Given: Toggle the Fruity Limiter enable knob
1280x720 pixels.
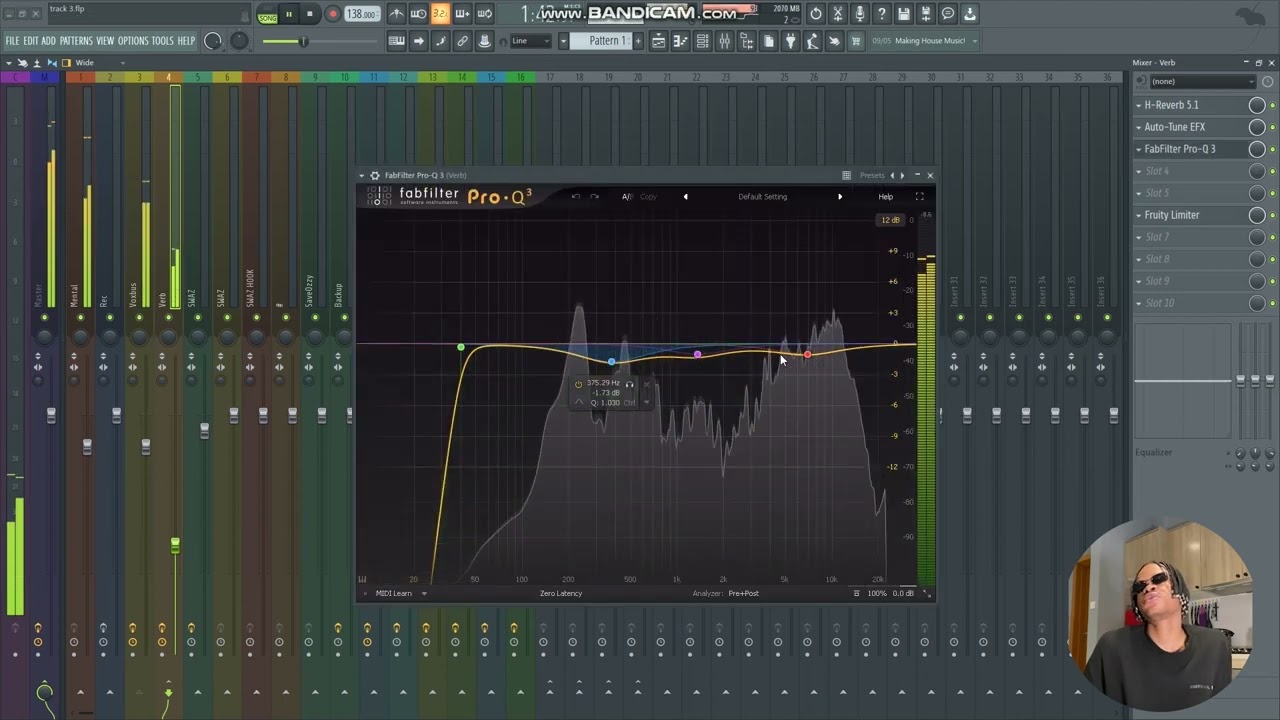Looking at the screenshot, I should [1257, 215].
